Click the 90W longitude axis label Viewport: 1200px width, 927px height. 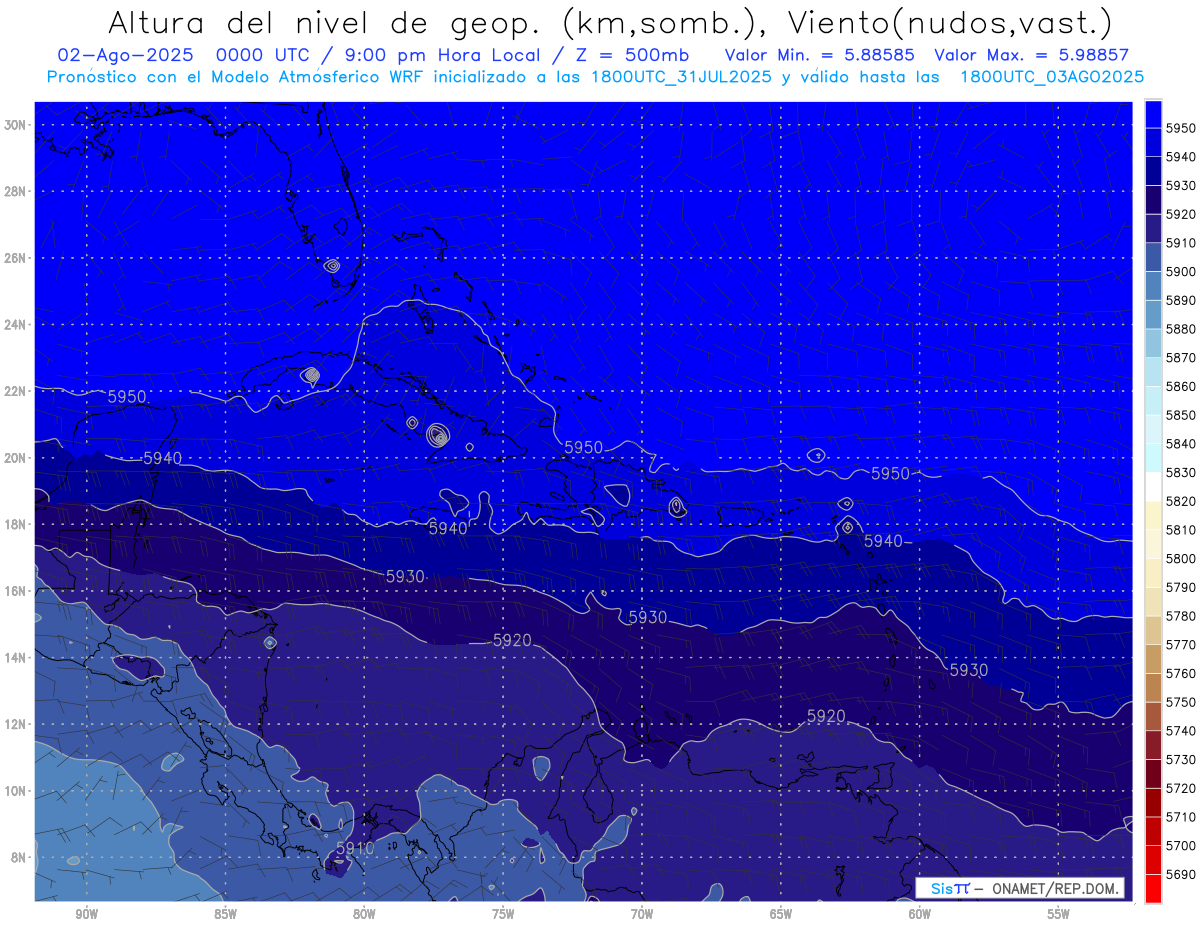87,914
